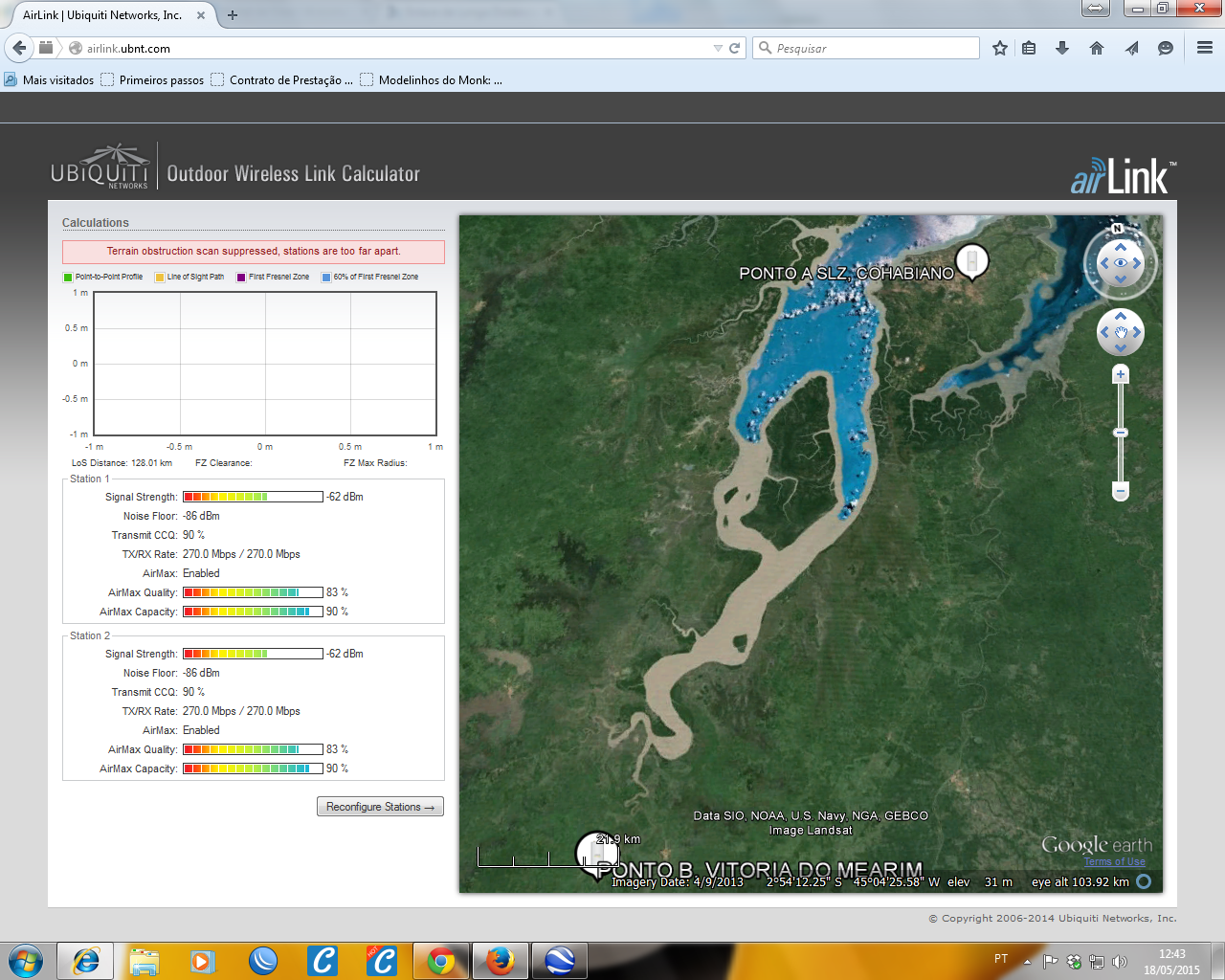Open the URL bar history dropdown arrow

tap(718, 48)
